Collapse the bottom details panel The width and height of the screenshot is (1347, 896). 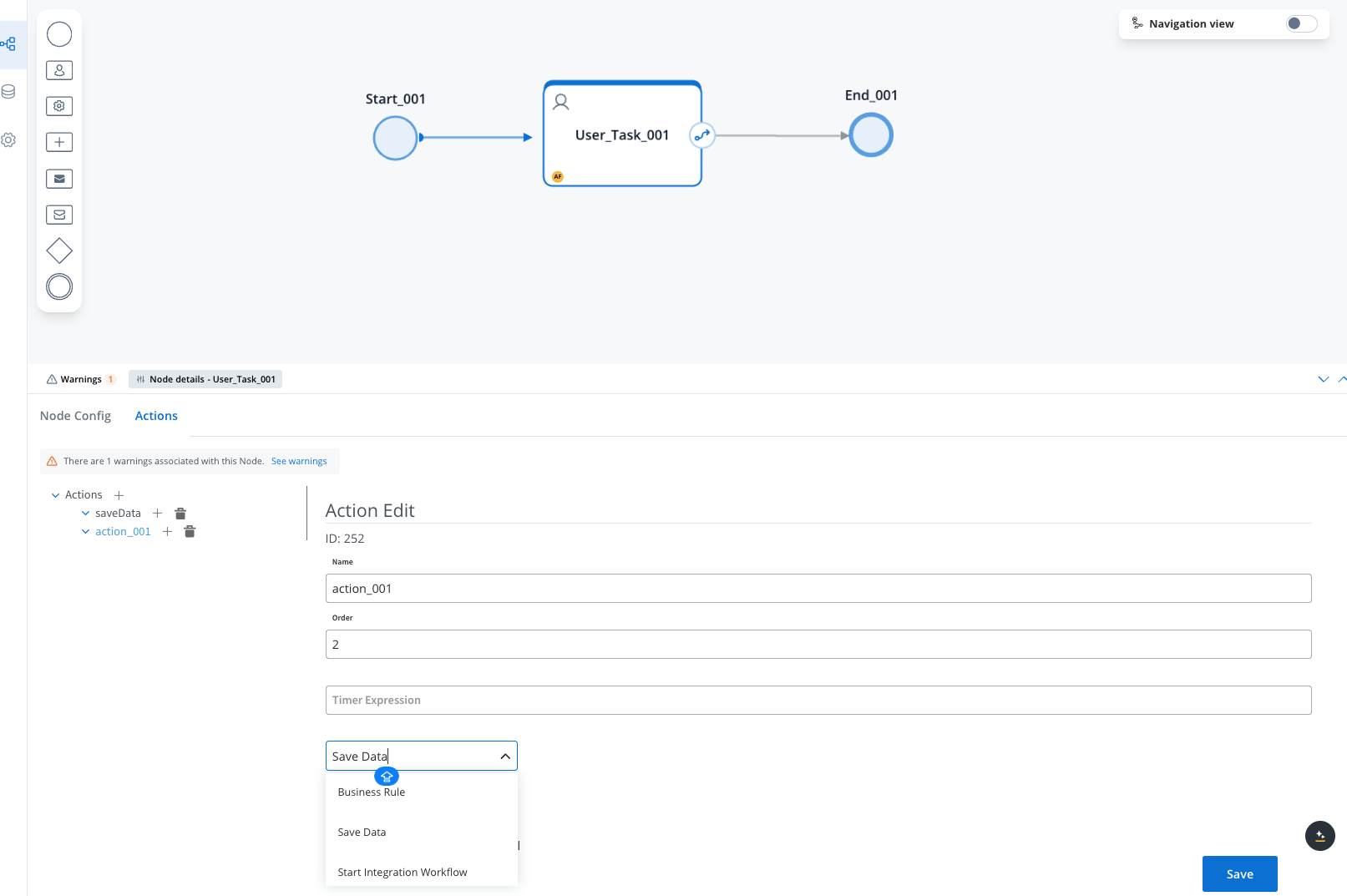point(1324,379)
